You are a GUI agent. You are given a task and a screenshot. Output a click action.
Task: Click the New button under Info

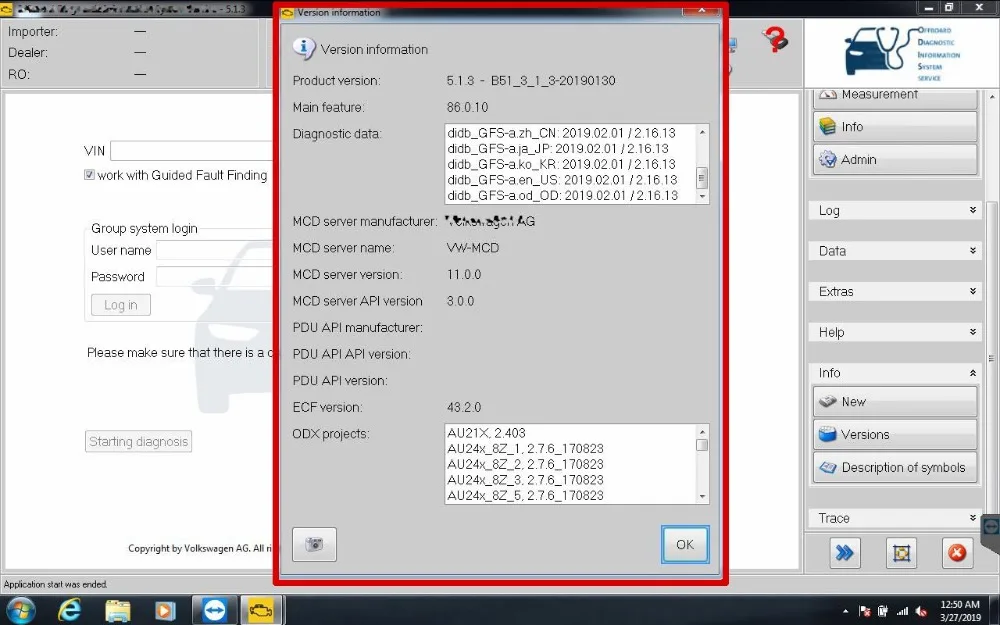click(895, 401)
